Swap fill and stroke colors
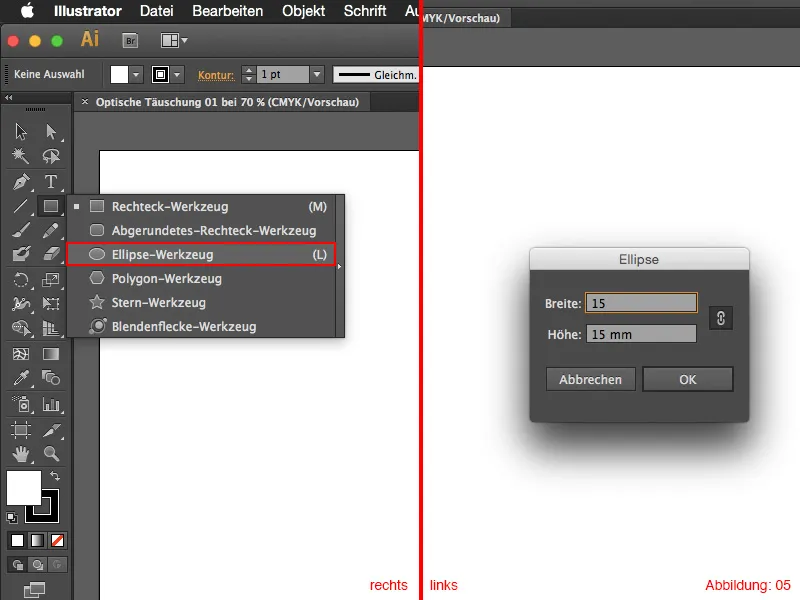The width and height of the screenshot is (800, 600). 55,476
